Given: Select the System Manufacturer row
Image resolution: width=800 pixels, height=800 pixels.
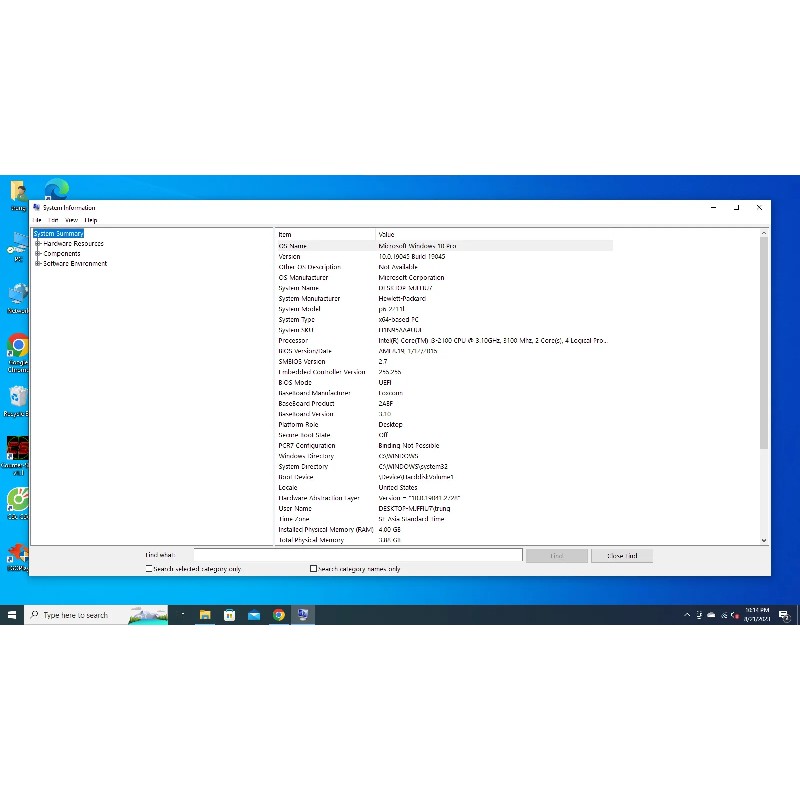Looking at the screenshot, I should point(444,298).
